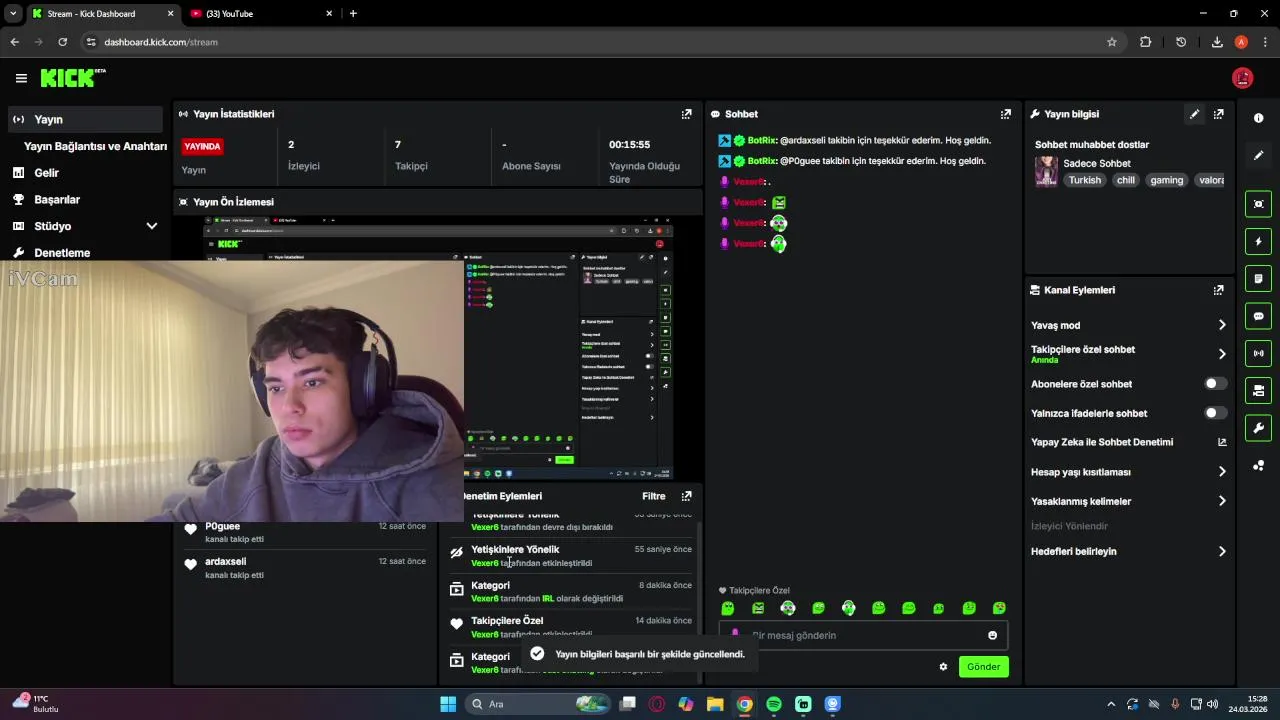The image size is (1280, 720).
Task: Pop out the Yayın İstatistikleri panel
Action: point(686,114)
